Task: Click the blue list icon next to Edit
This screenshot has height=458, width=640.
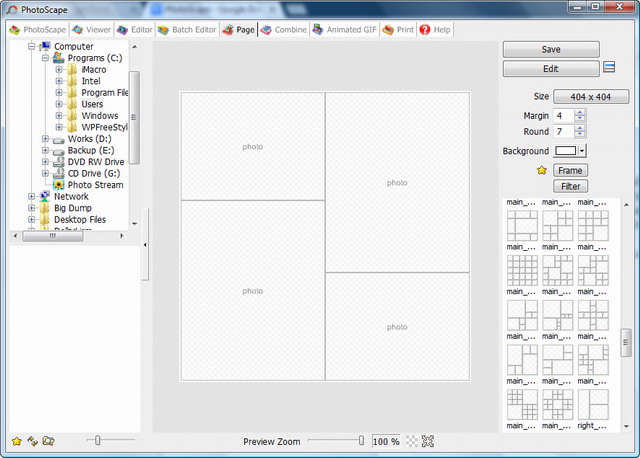Action: click(608, 68)
